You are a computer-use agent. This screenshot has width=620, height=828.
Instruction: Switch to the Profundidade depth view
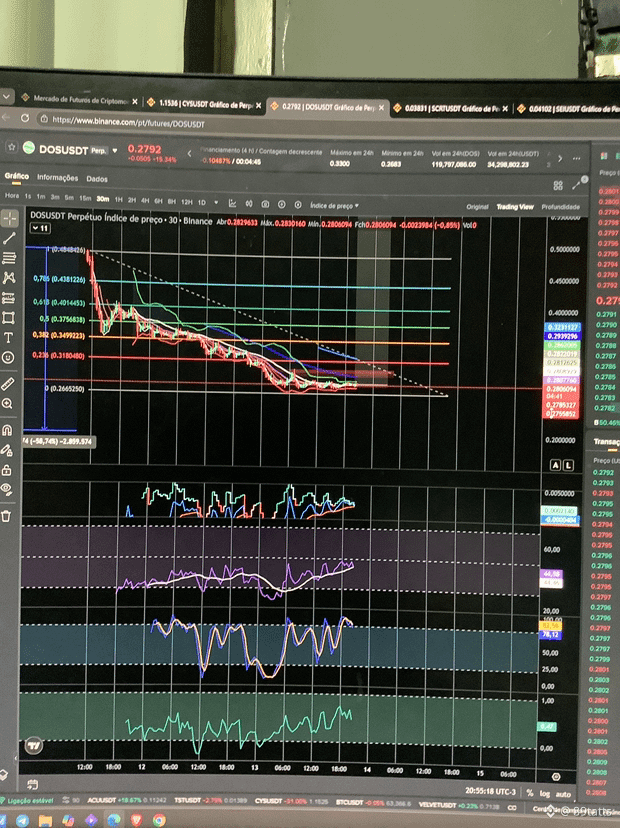coord(560,207)
